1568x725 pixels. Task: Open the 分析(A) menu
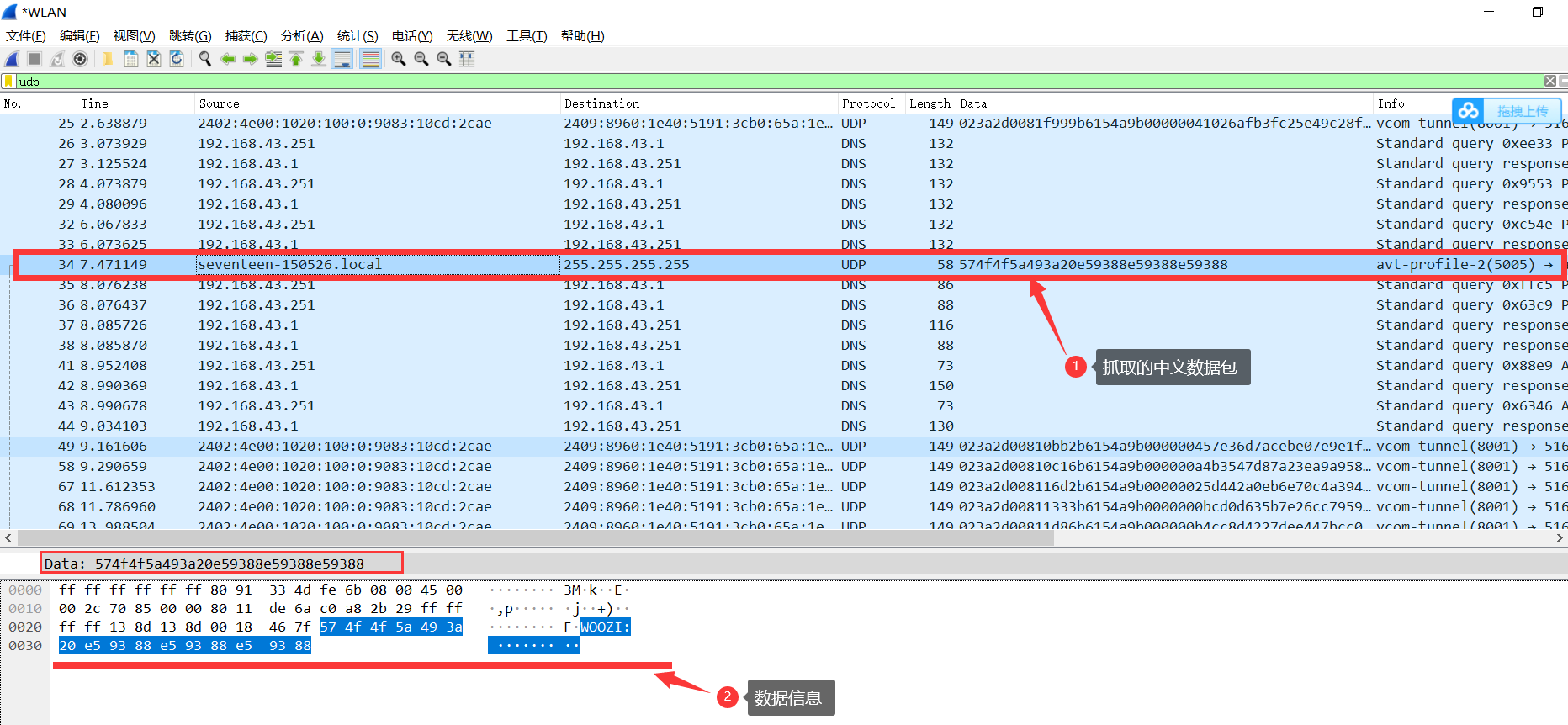pos(302,36)
